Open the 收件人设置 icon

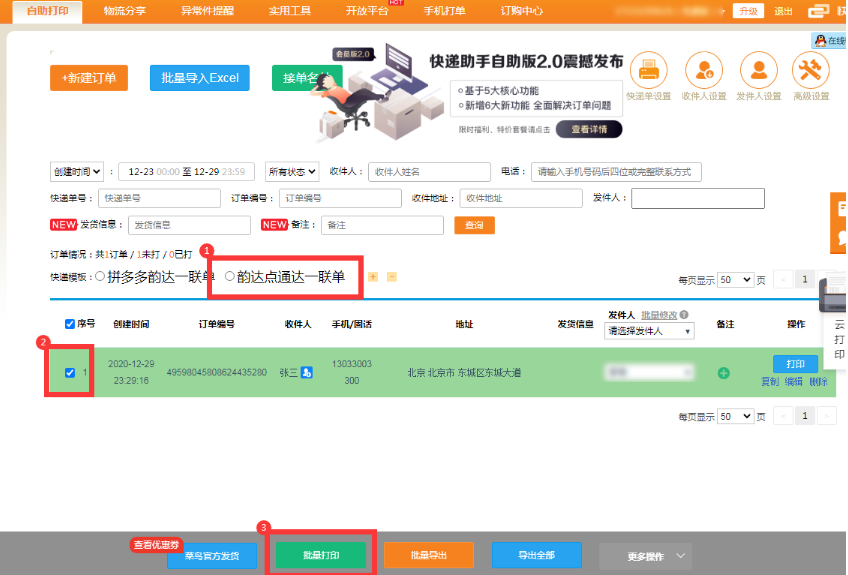[704, 70]
